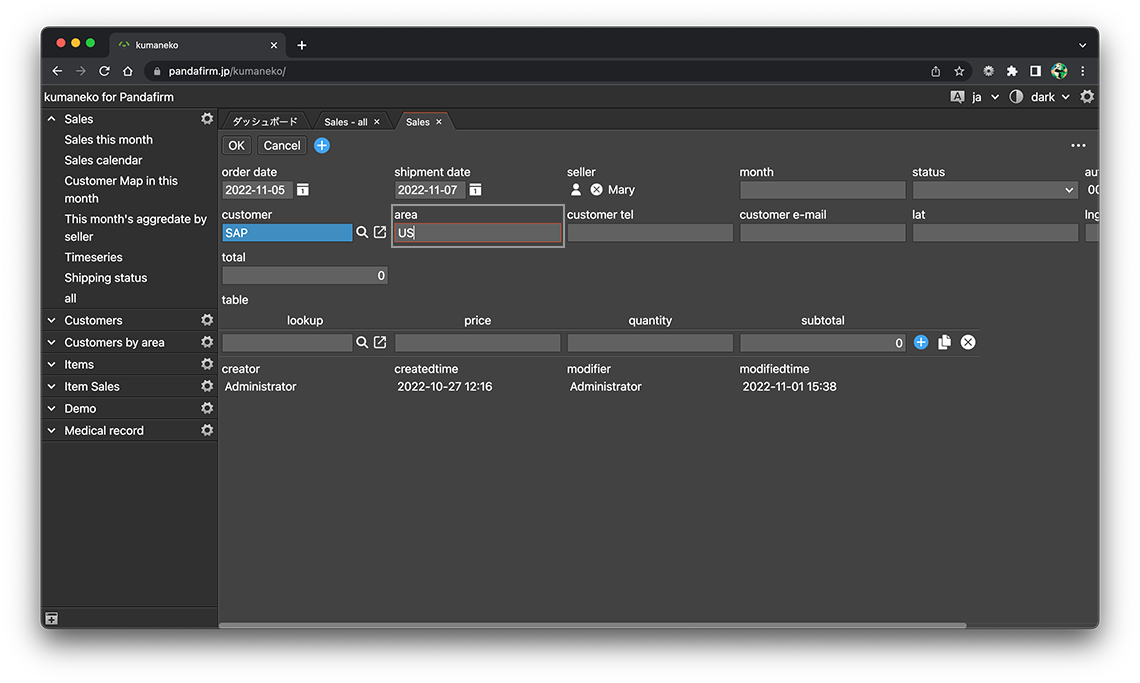The height and width of the screenshot is (683, 1140).
Task: Delete the table row with X icon
Action: [968, 343]
